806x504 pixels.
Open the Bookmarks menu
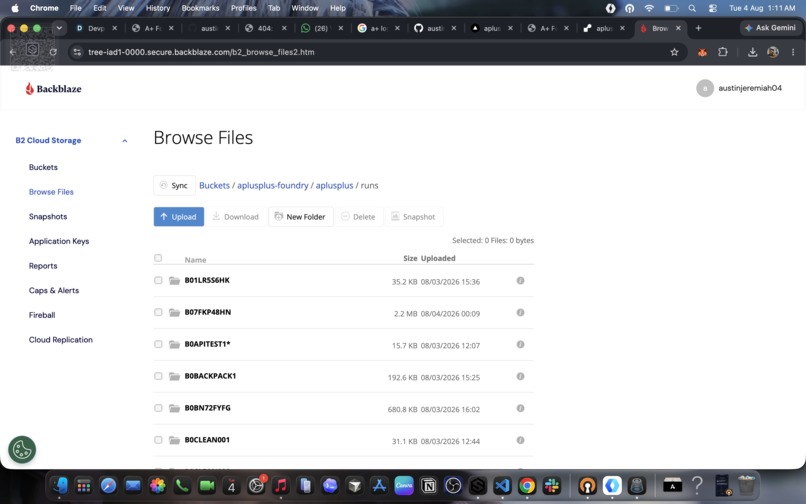[x=200, y=8]
